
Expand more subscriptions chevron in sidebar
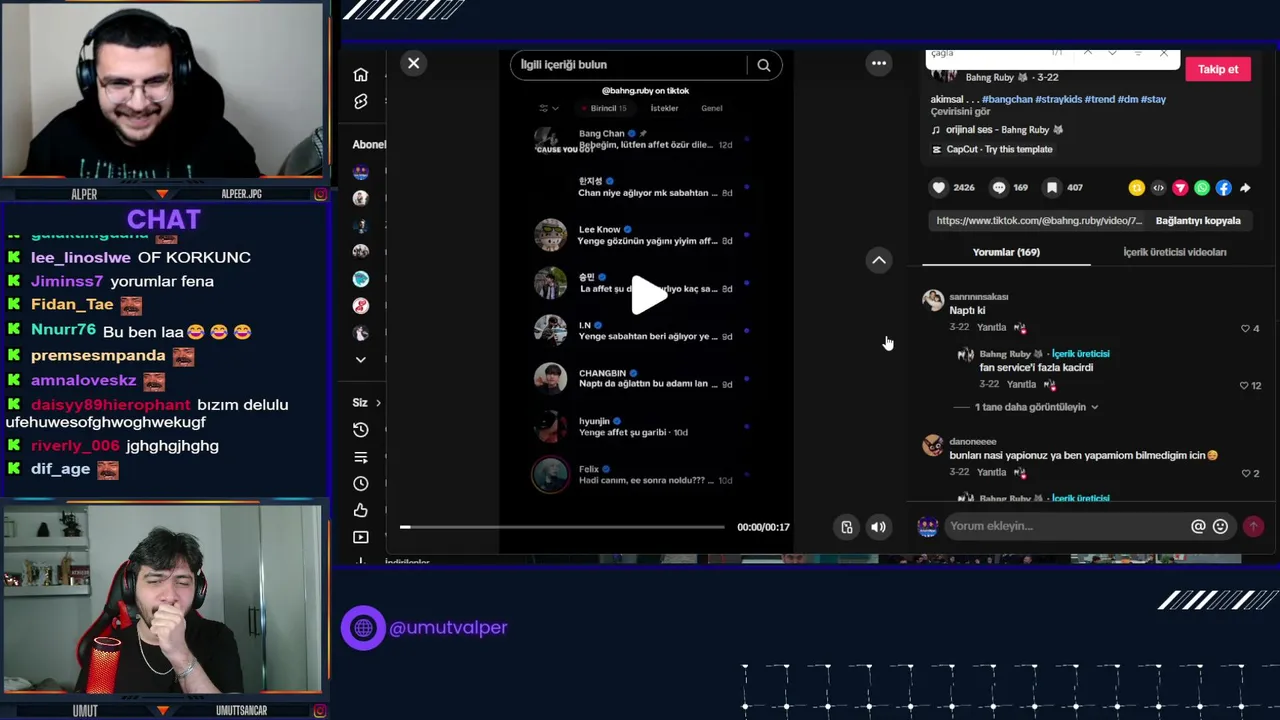[x=361, y=360]
